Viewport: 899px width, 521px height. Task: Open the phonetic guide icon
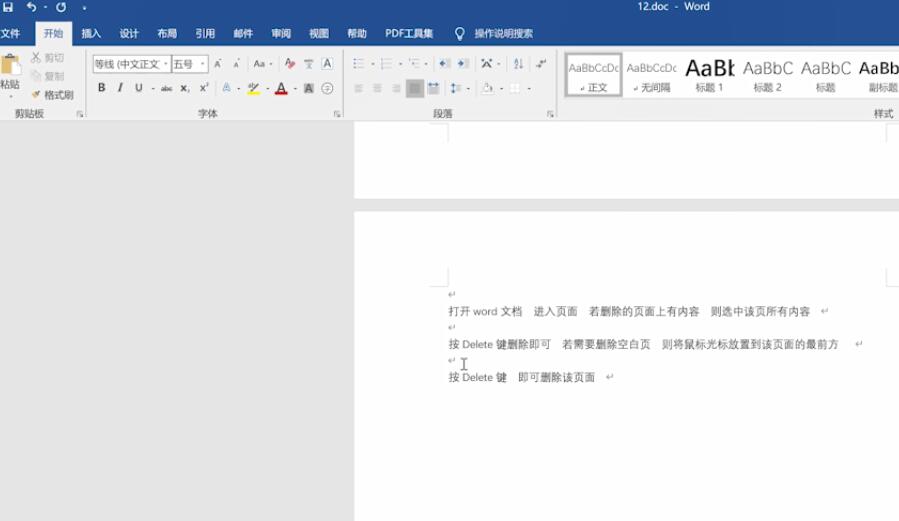[308, 64]
